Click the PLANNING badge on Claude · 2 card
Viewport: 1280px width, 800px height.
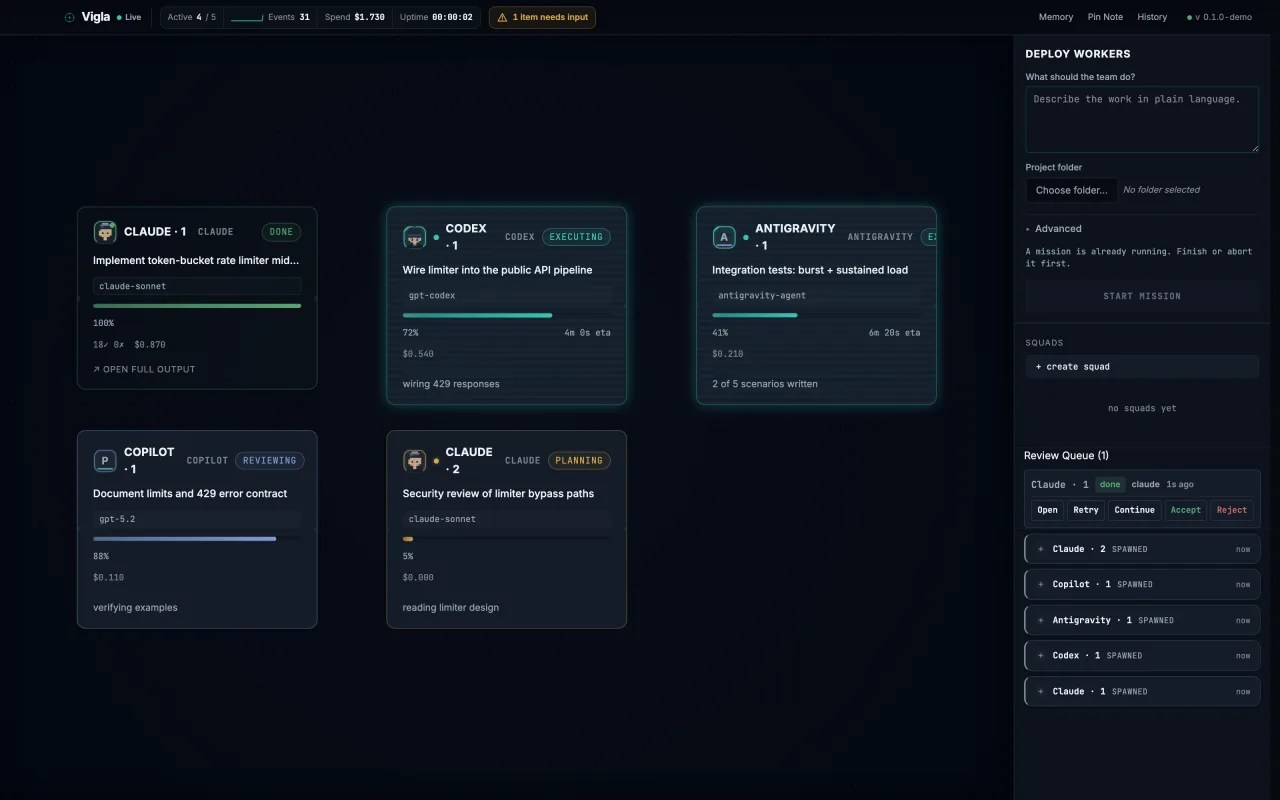coord(579,461)
